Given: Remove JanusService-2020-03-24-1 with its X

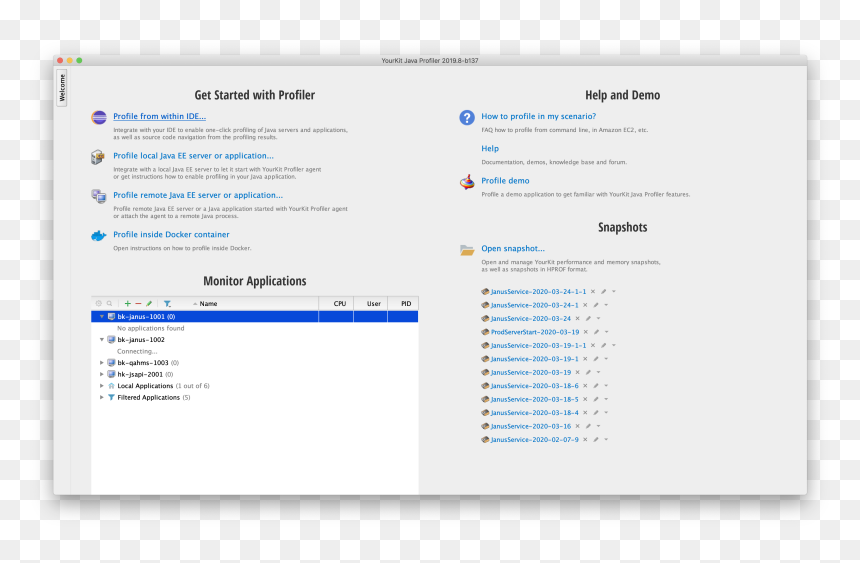Looking at the screenshot, I should pos(585,305).
